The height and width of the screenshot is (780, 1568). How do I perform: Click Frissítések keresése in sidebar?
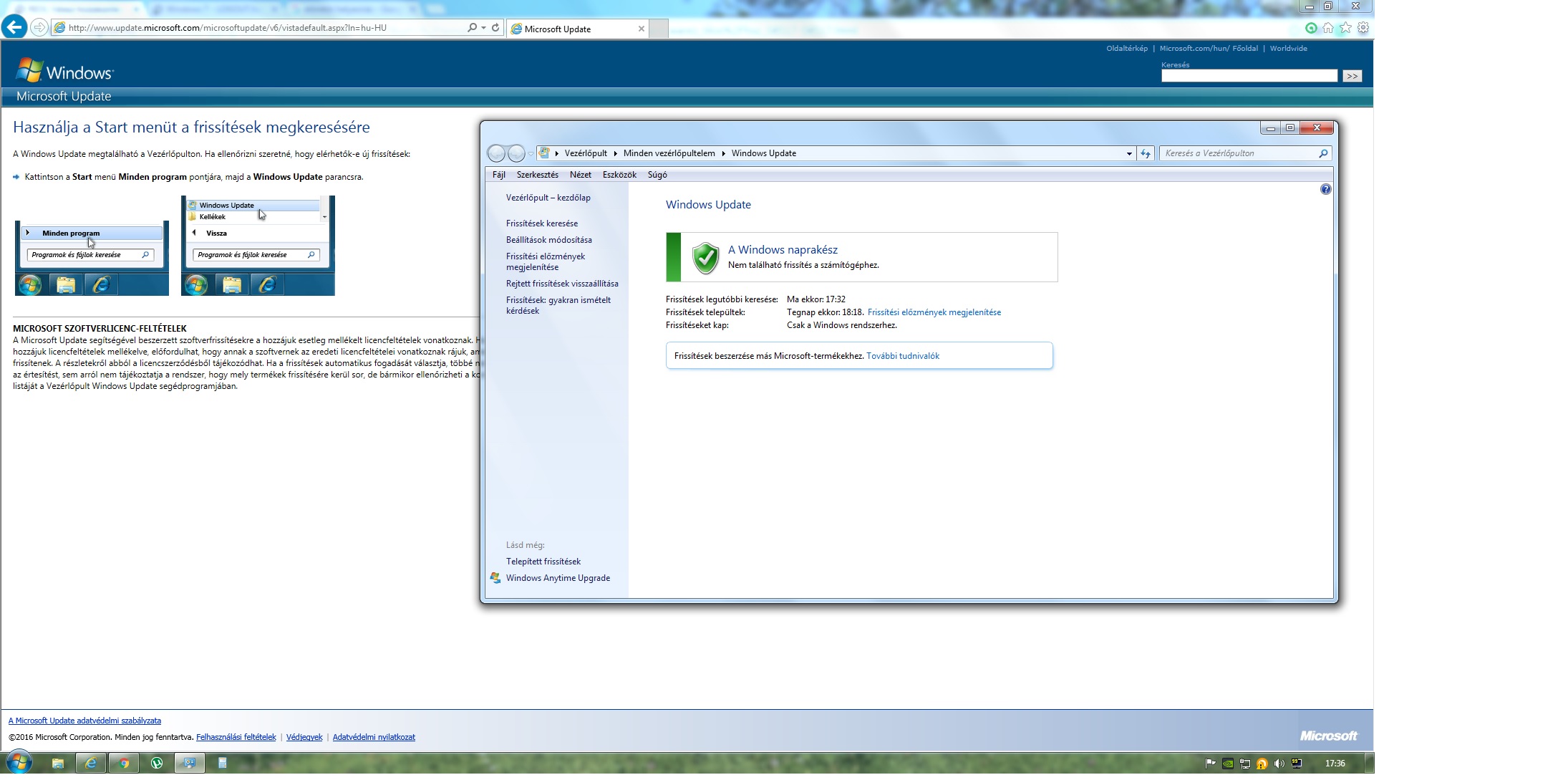(x=542, y=223)
